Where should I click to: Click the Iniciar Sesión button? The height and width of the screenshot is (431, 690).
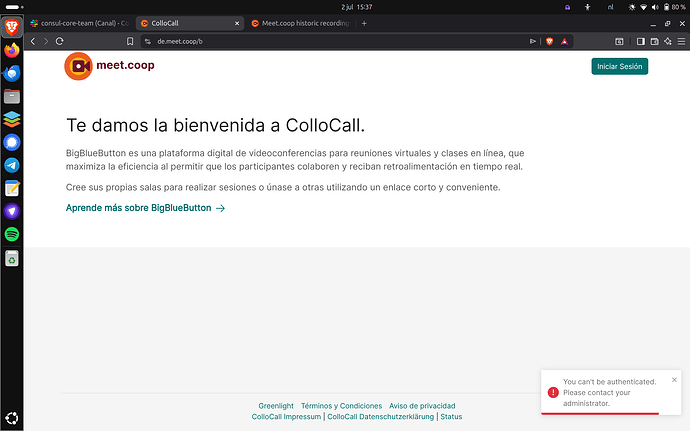pos(620,66)
